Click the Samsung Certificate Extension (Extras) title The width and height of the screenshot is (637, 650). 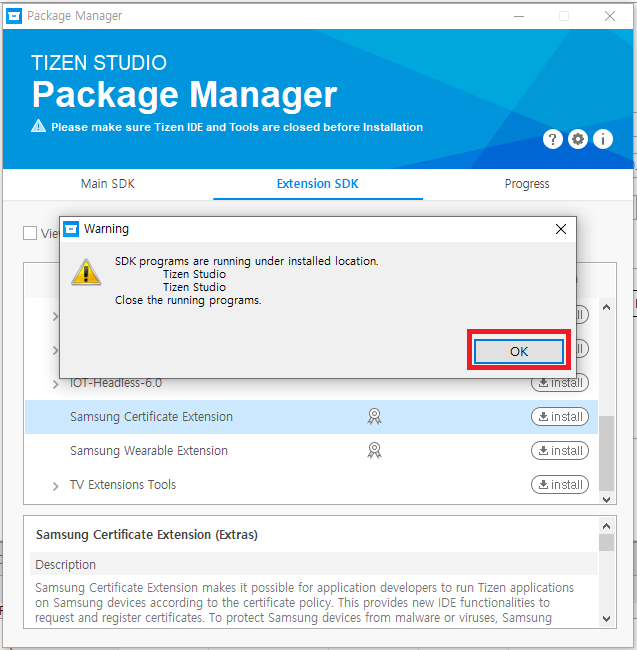pyautogui.click(x=147, y=535)
